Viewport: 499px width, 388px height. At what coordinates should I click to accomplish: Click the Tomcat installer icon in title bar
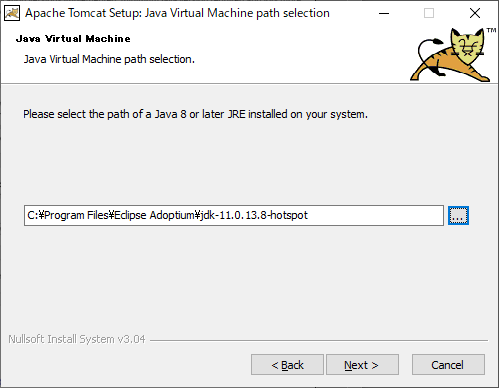(x=12, y=13)
